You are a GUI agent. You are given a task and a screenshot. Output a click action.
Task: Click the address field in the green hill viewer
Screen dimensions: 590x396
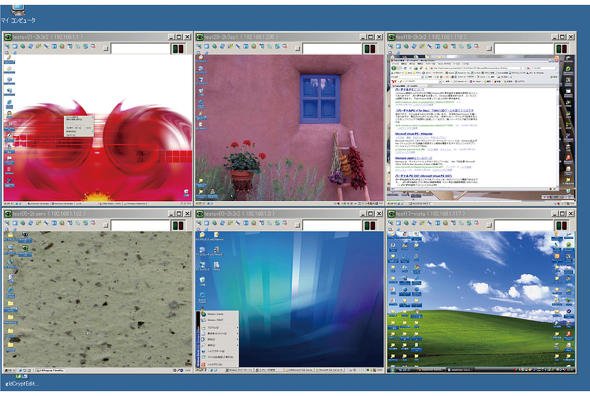pyautogui.click(x=523, y=225)
